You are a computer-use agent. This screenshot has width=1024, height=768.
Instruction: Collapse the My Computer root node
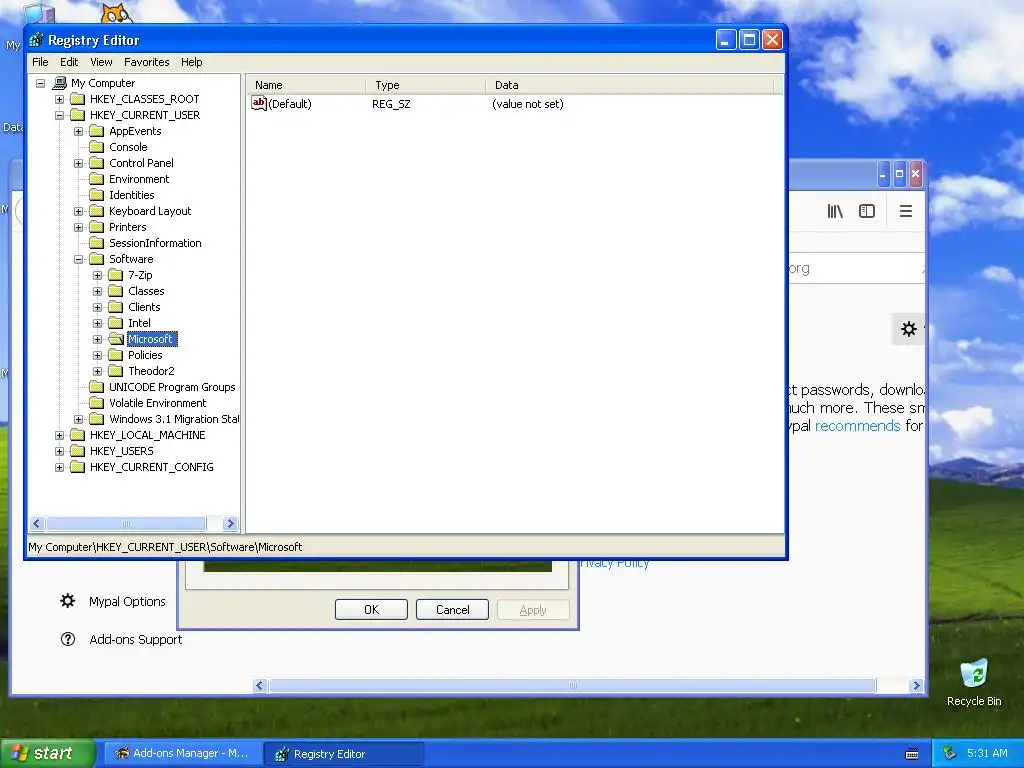click(40, 83)
